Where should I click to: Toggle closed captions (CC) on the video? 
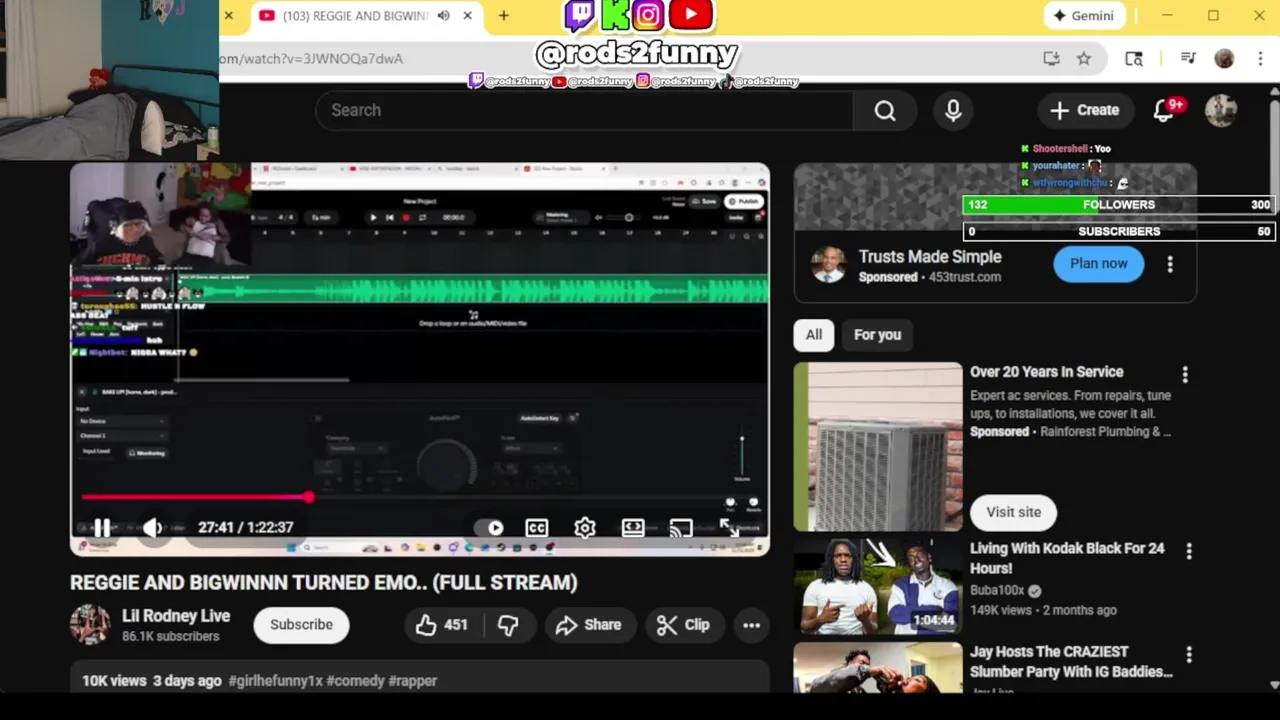pyautogui.click(x=537, y=528)
